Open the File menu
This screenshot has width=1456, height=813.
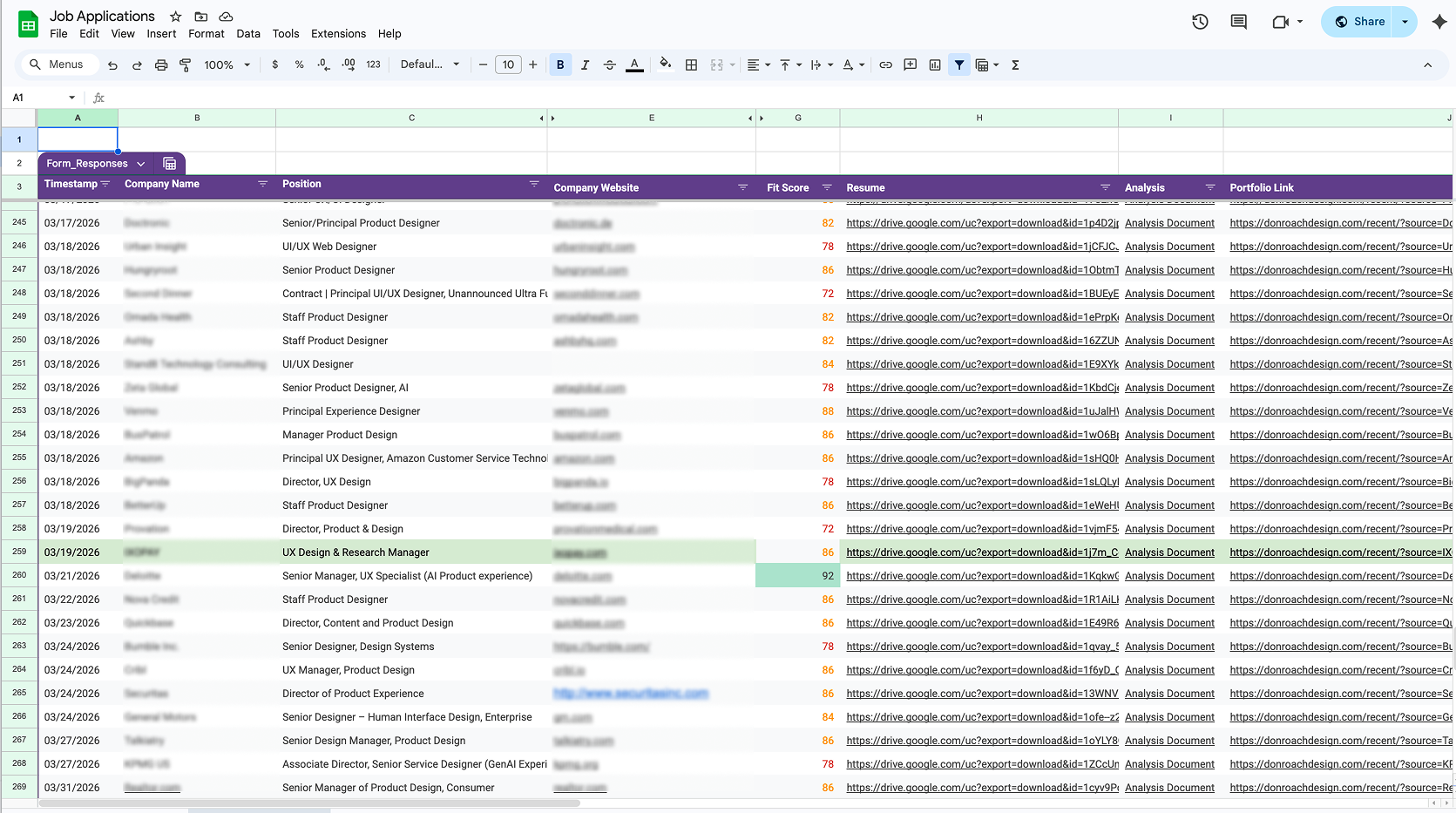click(x=58, y=34)
